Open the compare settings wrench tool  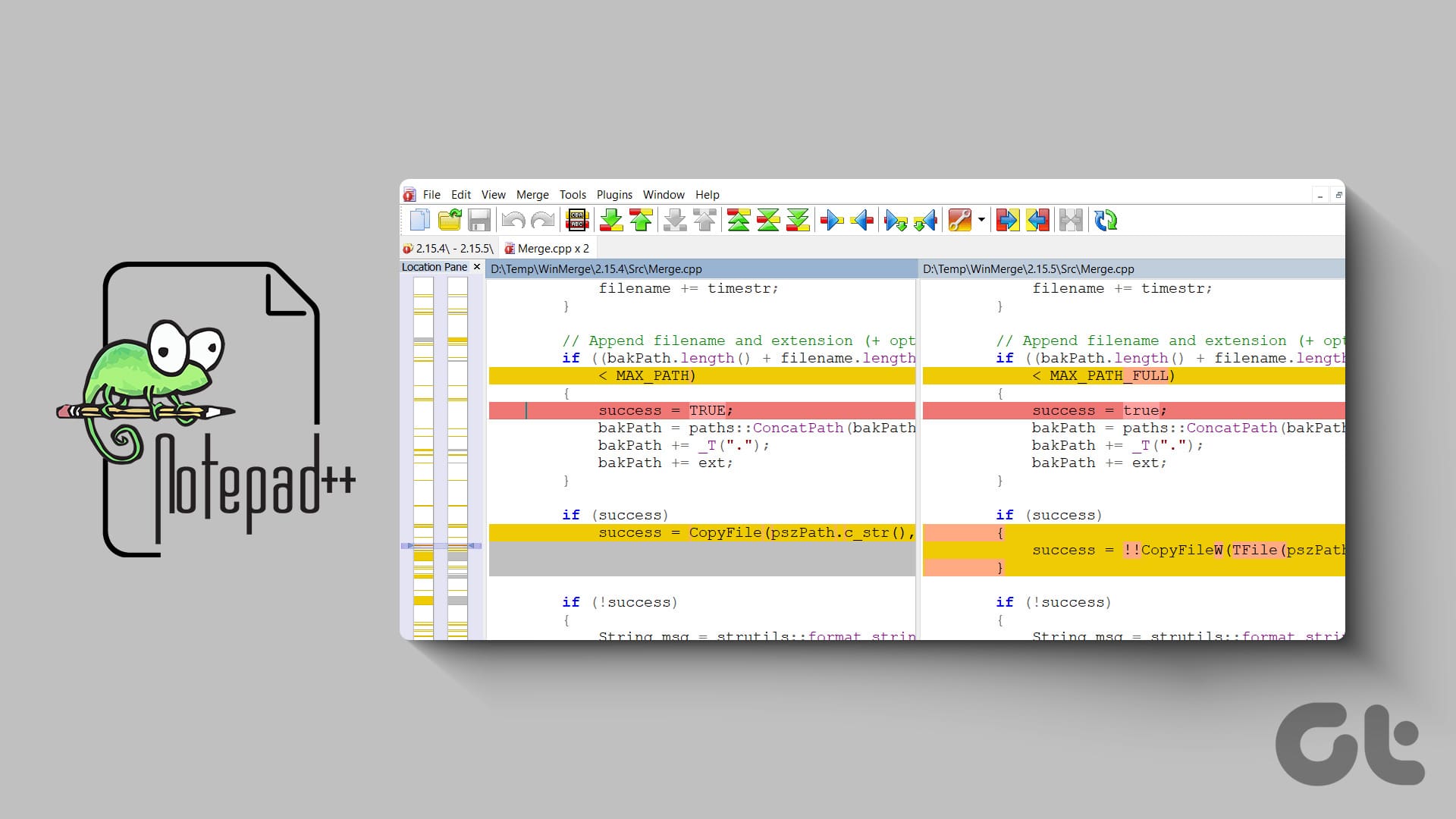click(x=961, y=221)
